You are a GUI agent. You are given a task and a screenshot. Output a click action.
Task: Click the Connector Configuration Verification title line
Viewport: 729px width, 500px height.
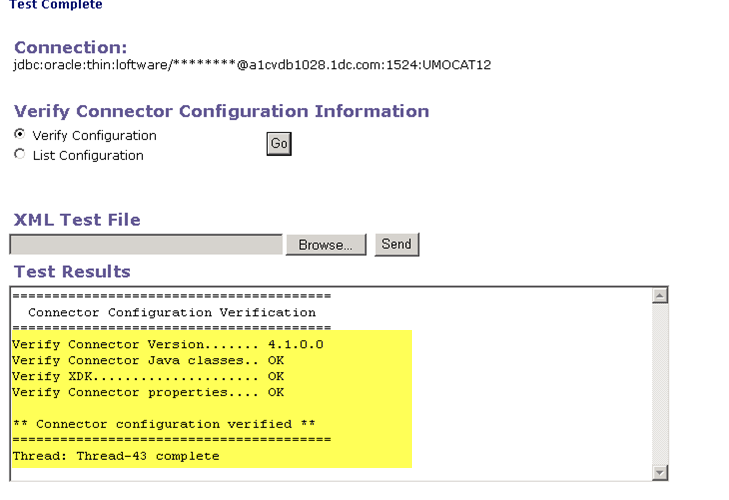point(172,312)
